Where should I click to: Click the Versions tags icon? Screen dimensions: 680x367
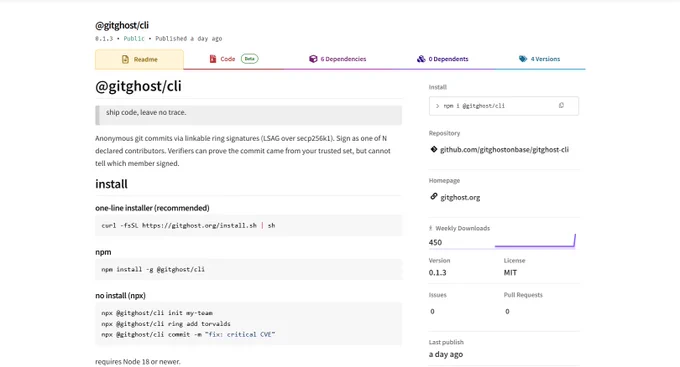pyautogui.click(x=523, y=59)
